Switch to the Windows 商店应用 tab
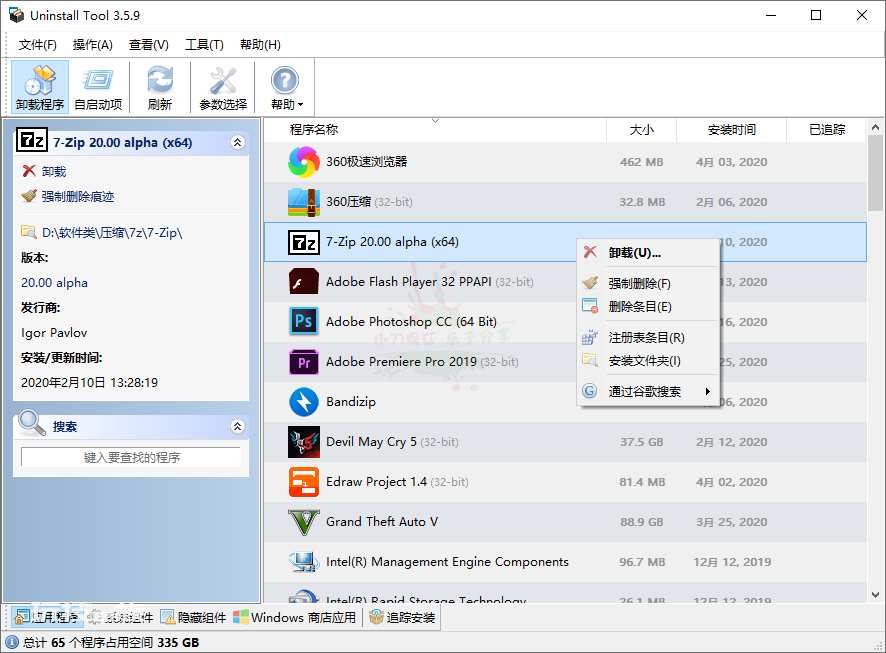Viewport: 886px width, 653px height. point(295,618)
